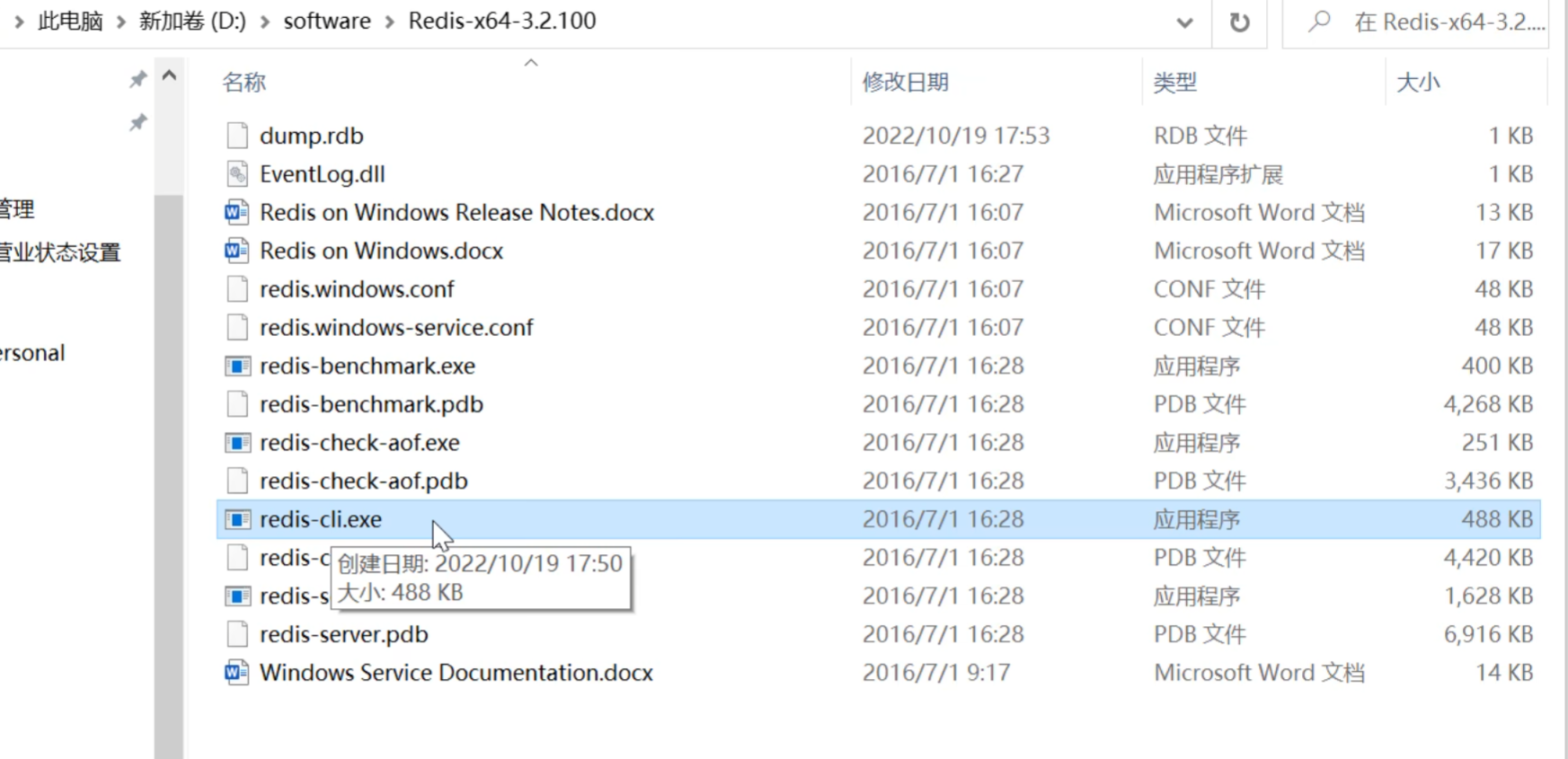This screenshot has height=759, width=1568.
Task: Click the 应用程序扩展 type of EventLog.dll
Action: click(x=1218, y=174)
